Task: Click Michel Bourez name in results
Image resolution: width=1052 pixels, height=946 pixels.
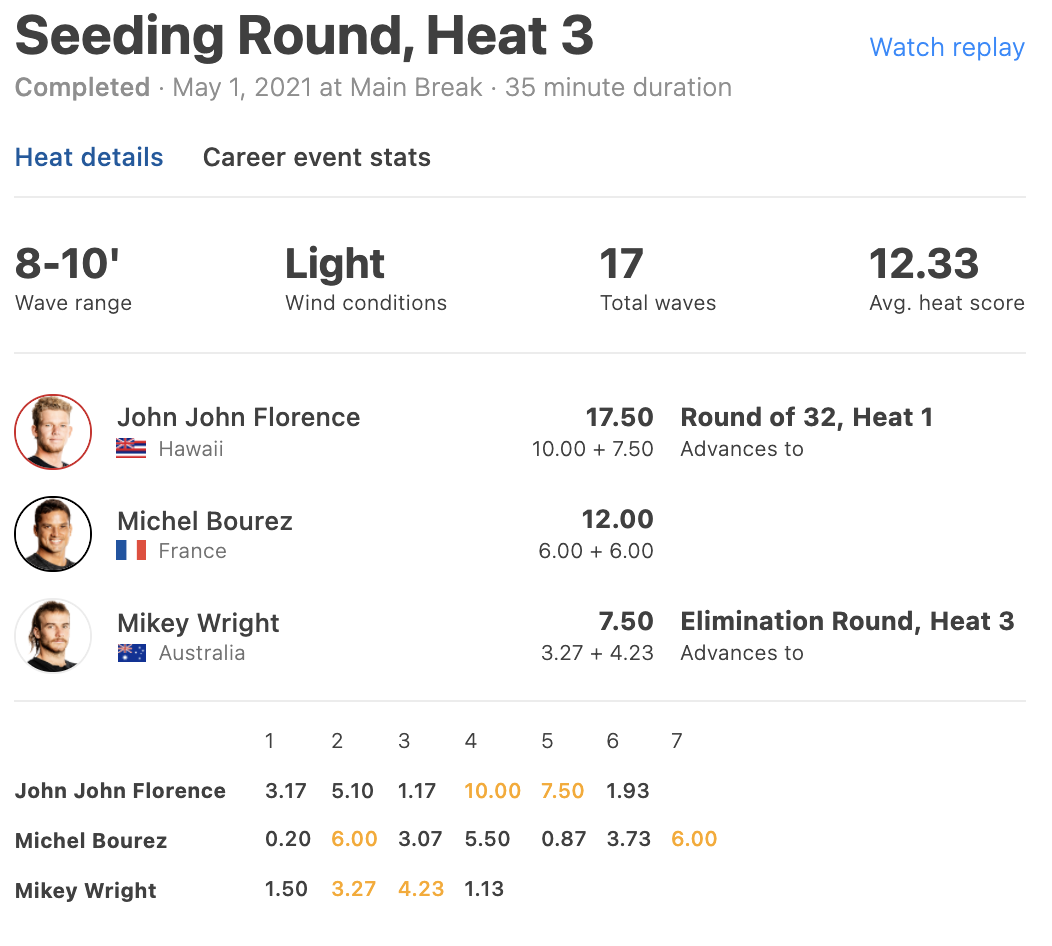Action: (x=205, y=521)
